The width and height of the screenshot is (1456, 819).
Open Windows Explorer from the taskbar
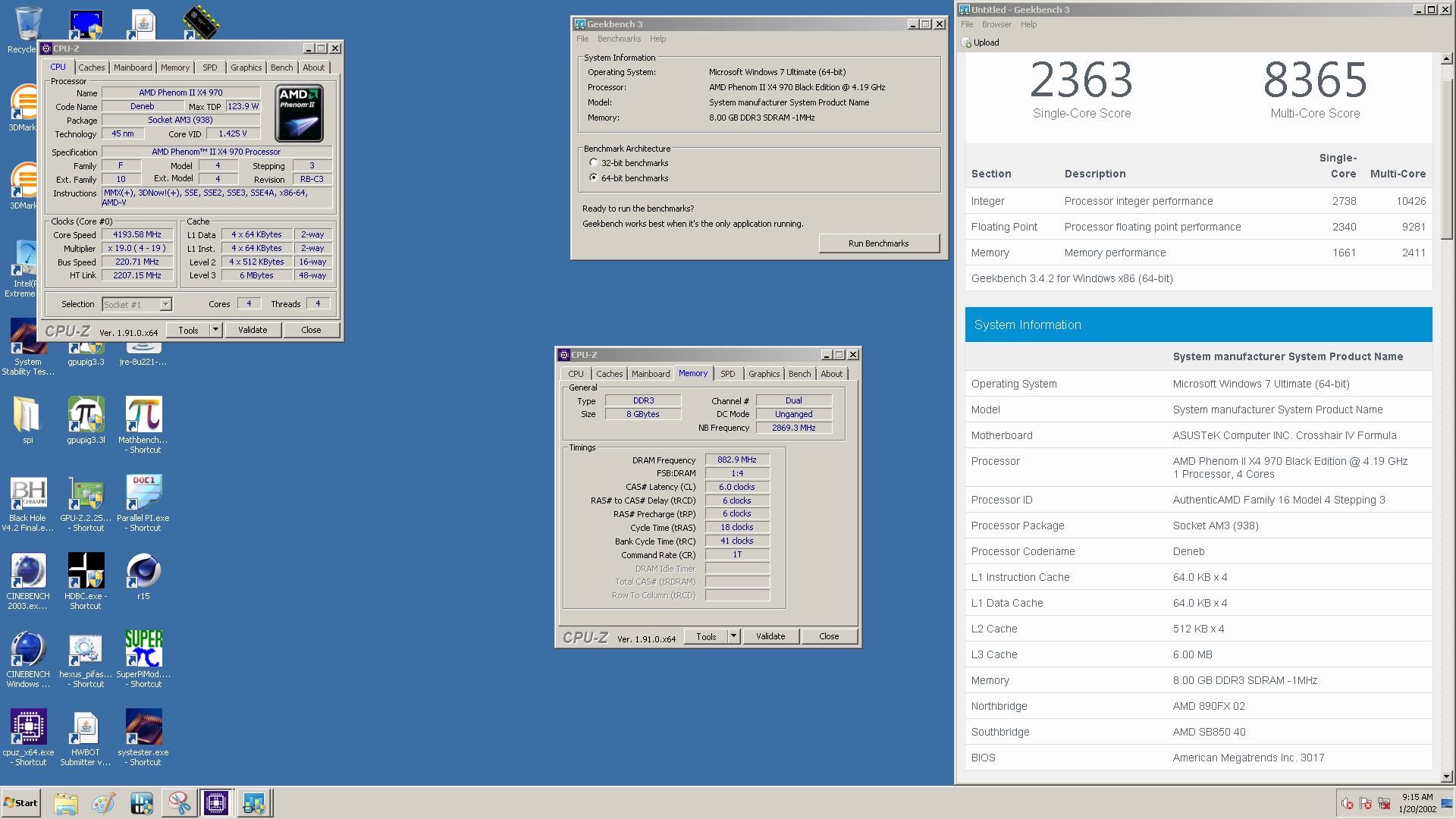pyautogui.click(x=66, y=803)
